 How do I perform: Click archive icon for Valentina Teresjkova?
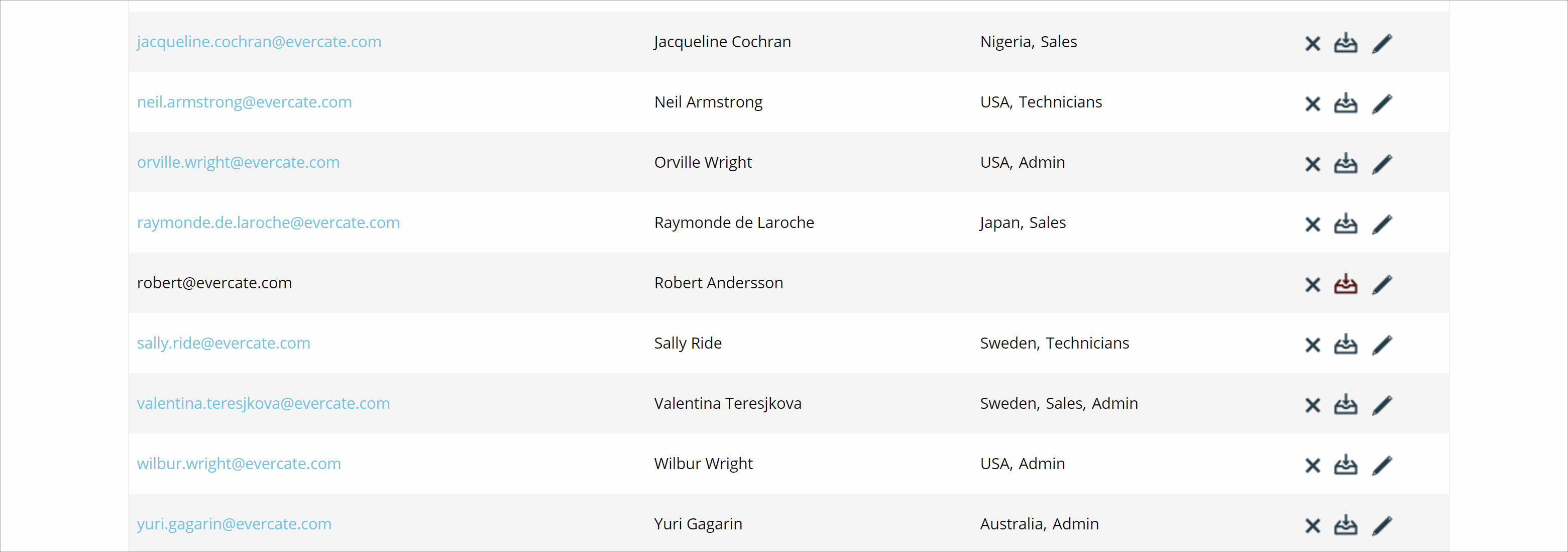click(x=1345, y=405)
